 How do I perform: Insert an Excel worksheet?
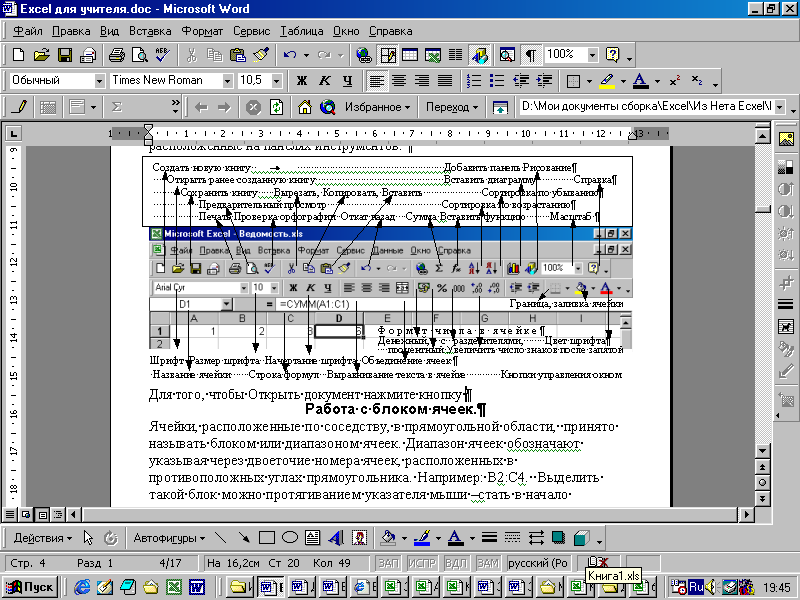(x=433, y=55)
